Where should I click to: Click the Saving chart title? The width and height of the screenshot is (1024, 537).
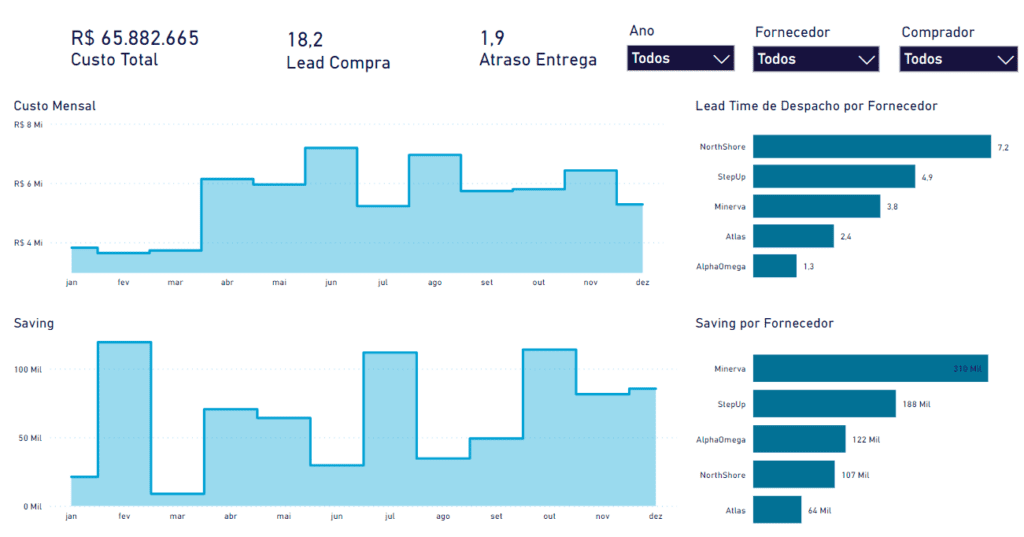(x=34, y=323)
